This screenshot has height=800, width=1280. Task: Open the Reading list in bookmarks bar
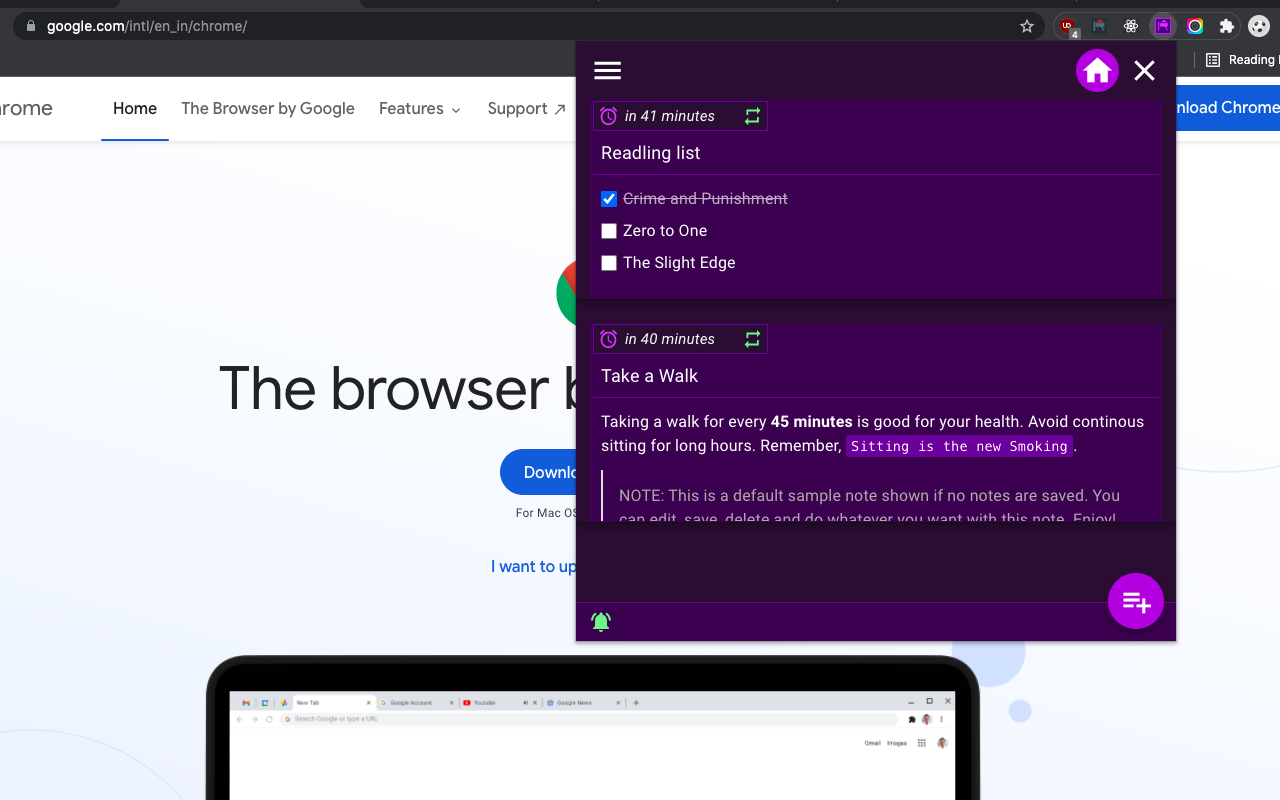pyautogui.click(x=1241, y=60)
